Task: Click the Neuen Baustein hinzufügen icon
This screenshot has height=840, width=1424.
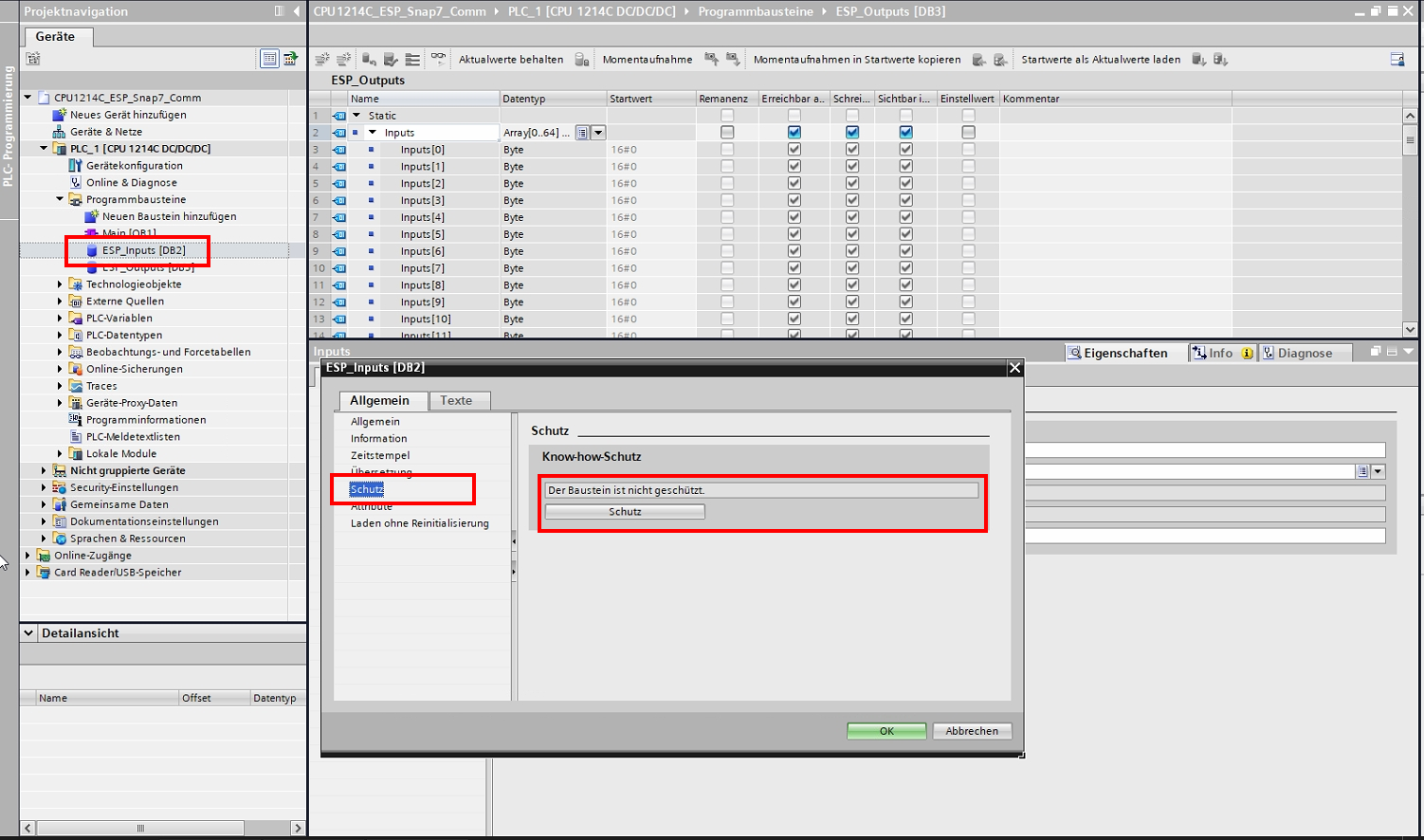Action: [92, 217]
